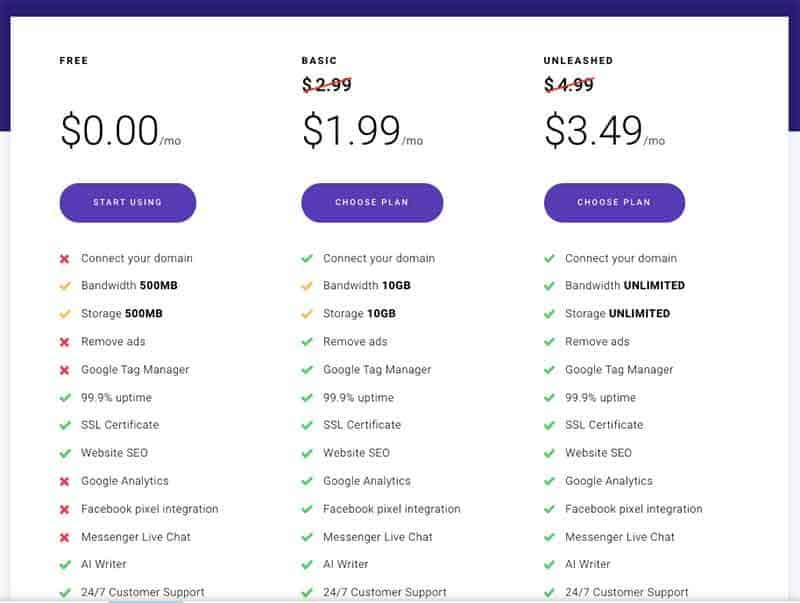Click Facebook pixel integration under Unleashed
The height and width of the screenshot is (603, 800).
(633, 509)
